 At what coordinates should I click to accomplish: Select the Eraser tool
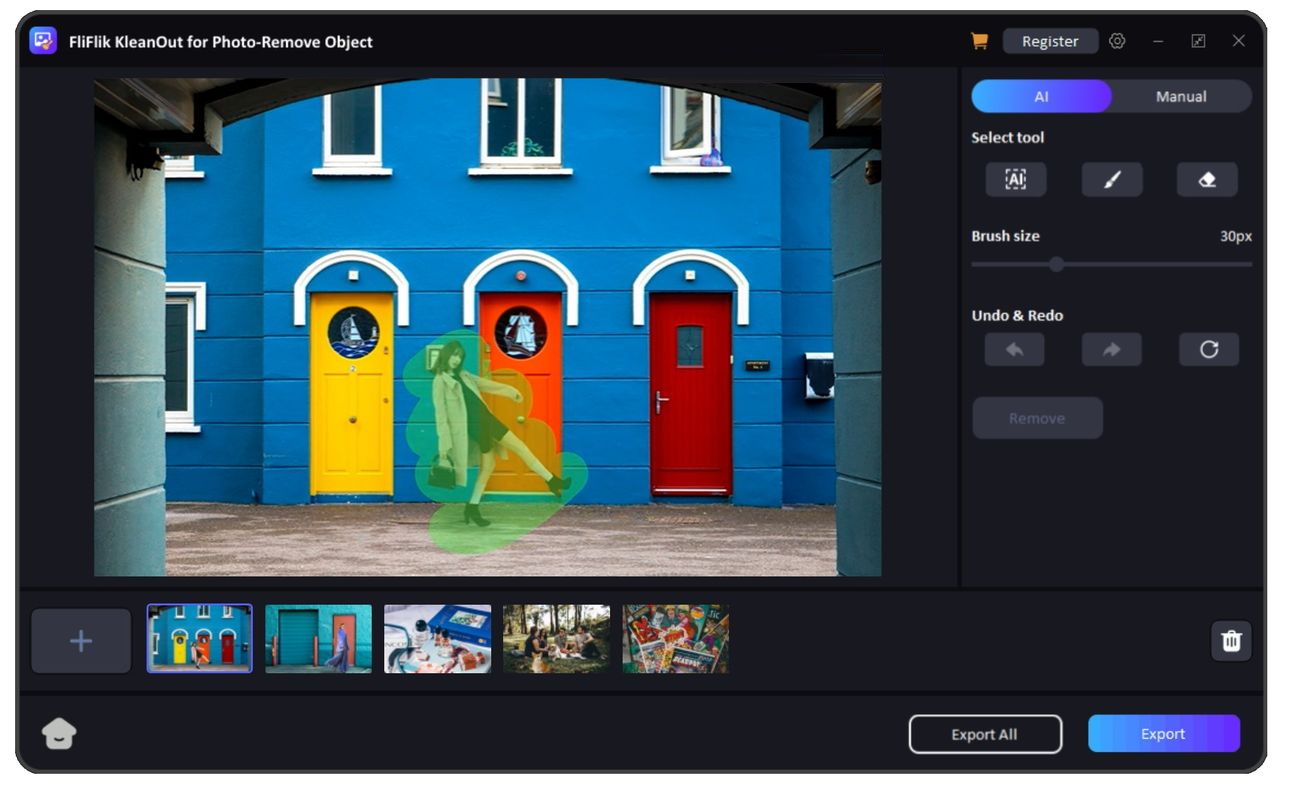[x=1207, y=179]
